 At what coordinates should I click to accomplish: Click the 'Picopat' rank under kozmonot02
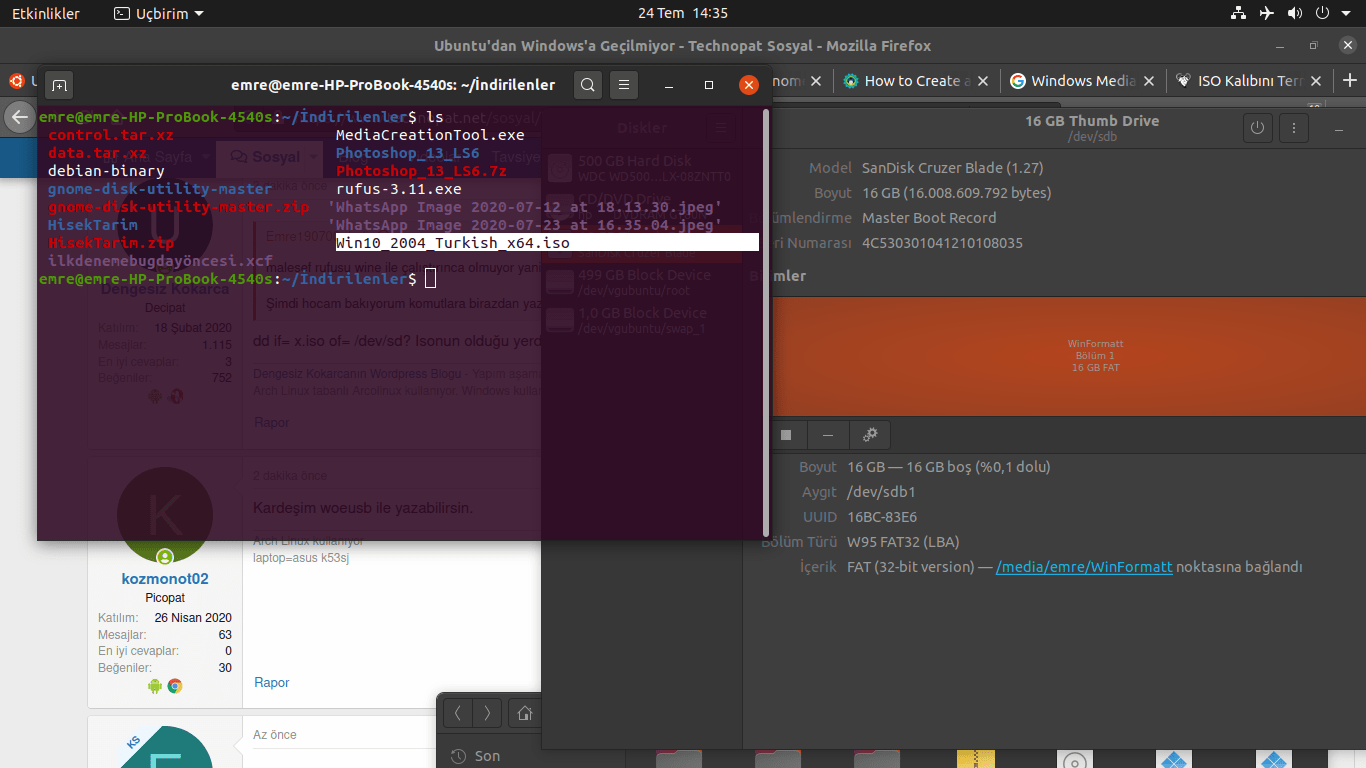(165, 598)
